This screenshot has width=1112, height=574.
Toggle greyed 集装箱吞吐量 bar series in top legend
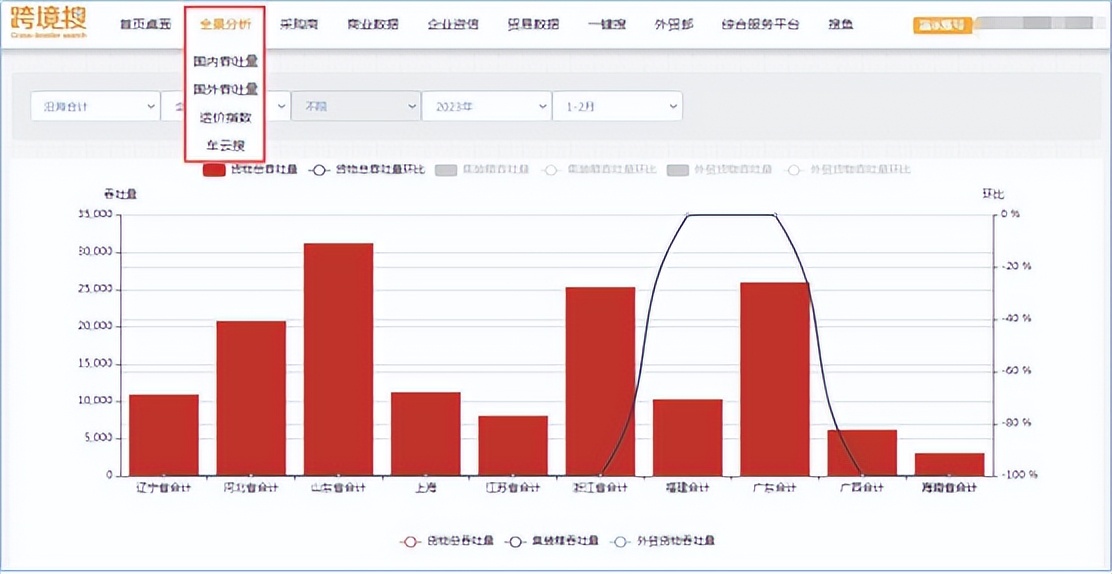click(x=482, y=170)
